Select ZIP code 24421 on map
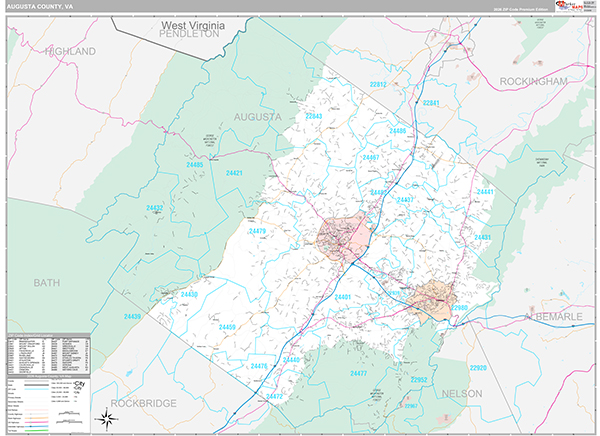Viewport: 600px width, 436px height. [234, 174]
